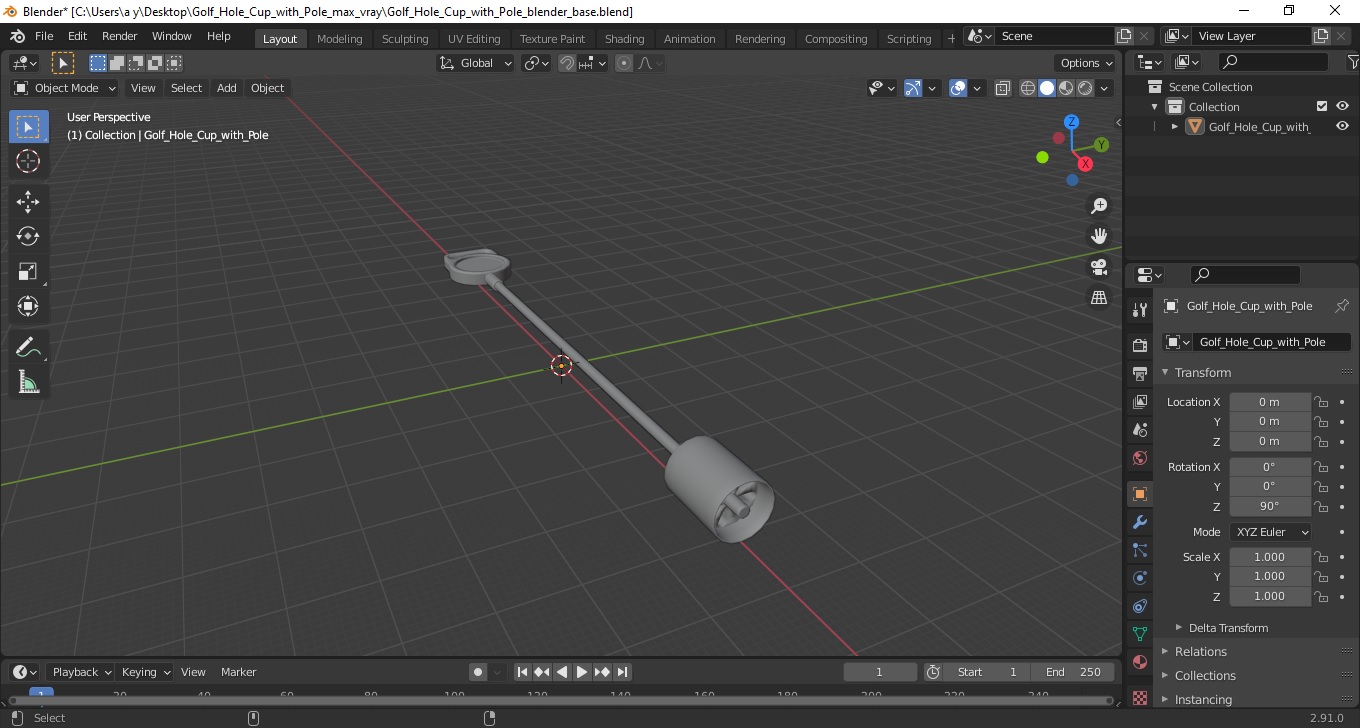Click the pan view hand icon
The height and width of the screenshot is (728, 1360).
pos(1099,236)
